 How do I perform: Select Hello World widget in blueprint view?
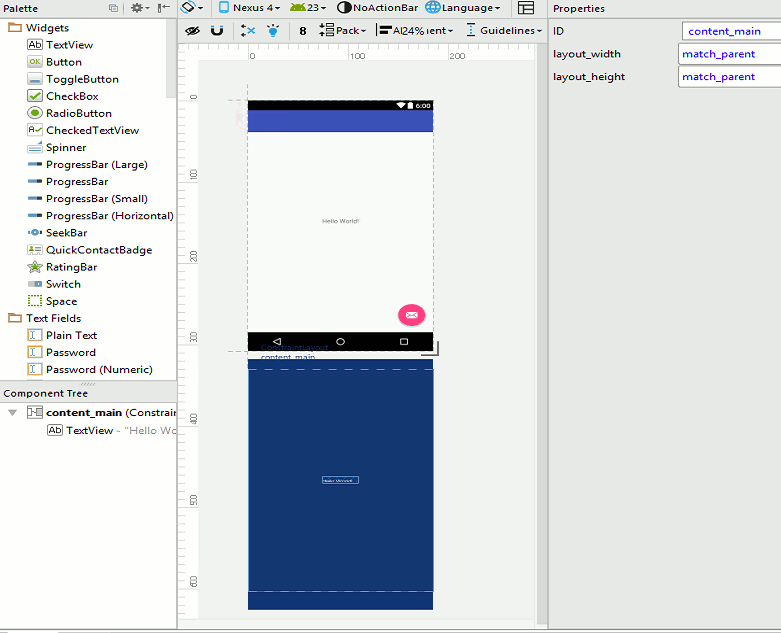click(x=340, y=480)
